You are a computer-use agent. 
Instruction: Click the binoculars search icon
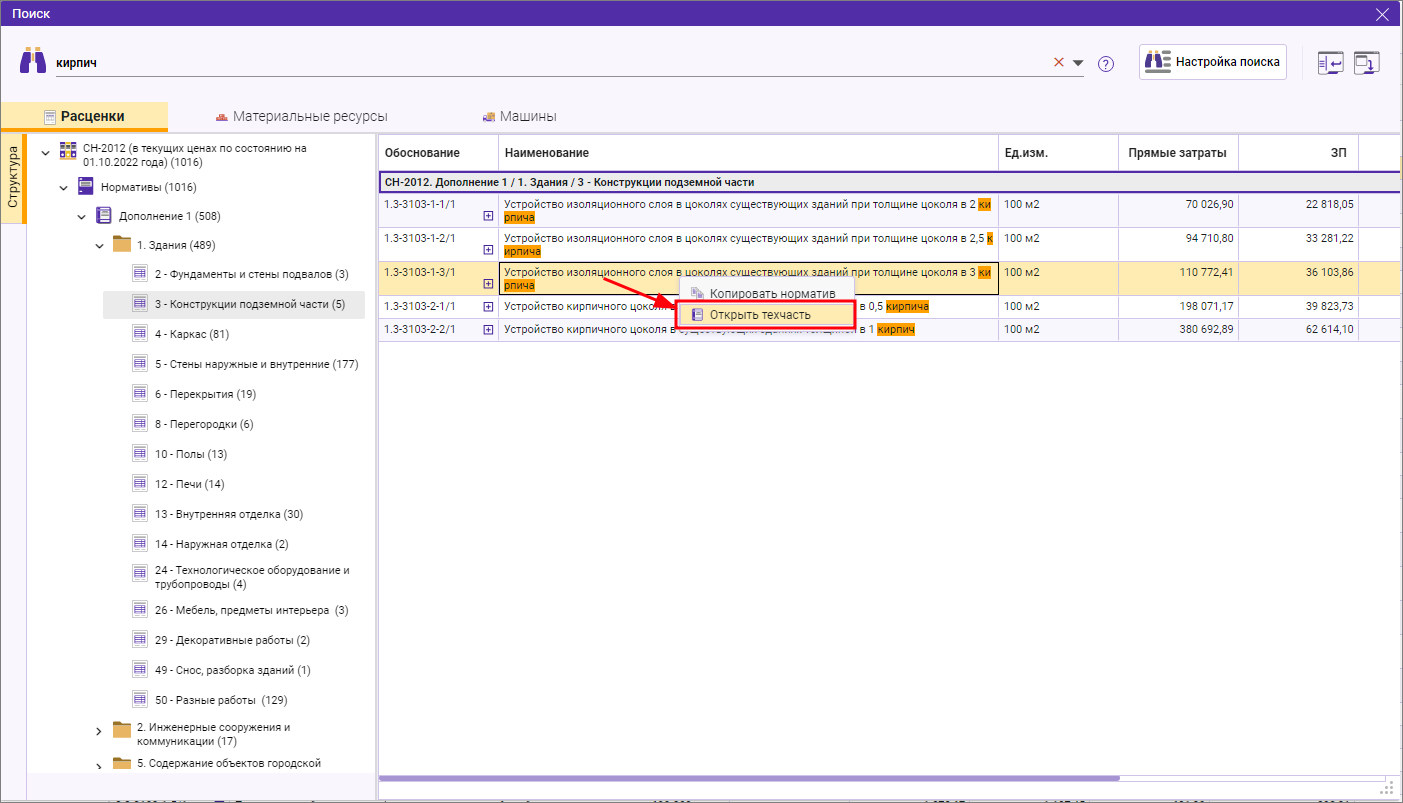pos(33,61)
